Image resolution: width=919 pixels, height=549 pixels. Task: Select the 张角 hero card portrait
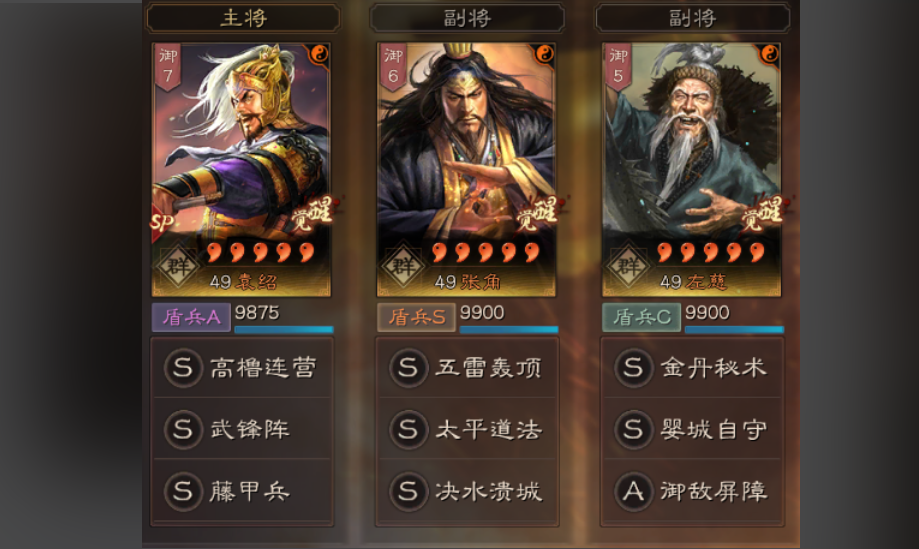(x=467, y=170)
